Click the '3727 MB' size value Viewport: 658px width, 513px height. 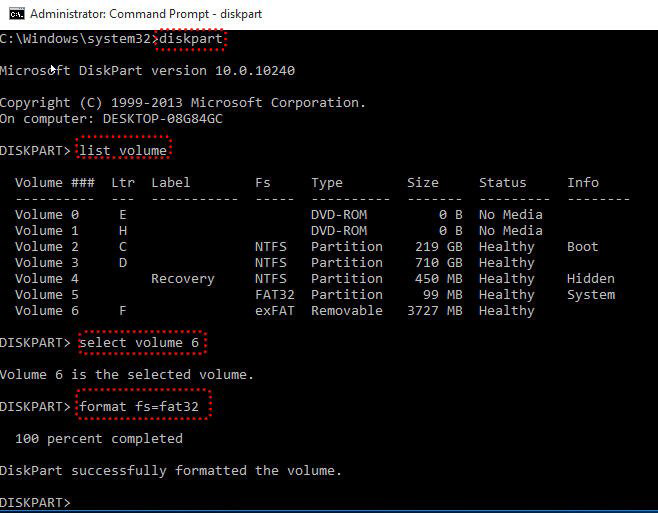(435, 311)
